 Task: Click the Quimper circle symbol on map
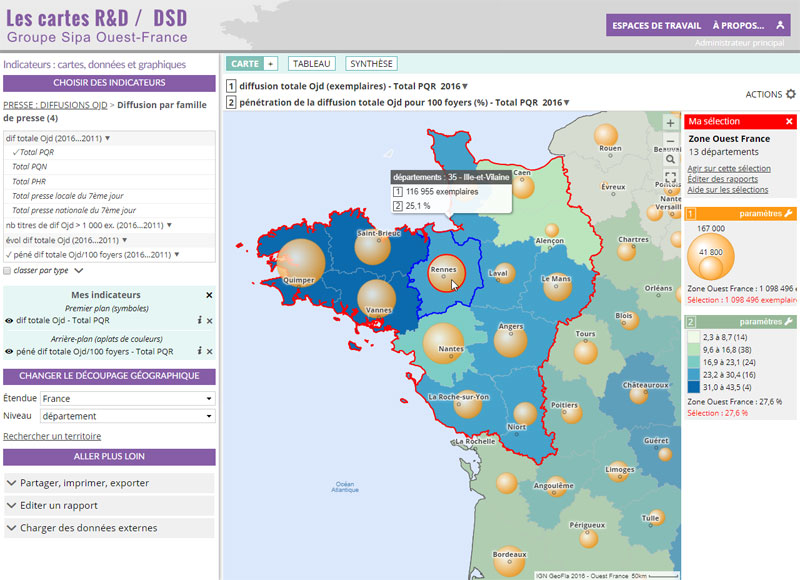coord(301,263)
